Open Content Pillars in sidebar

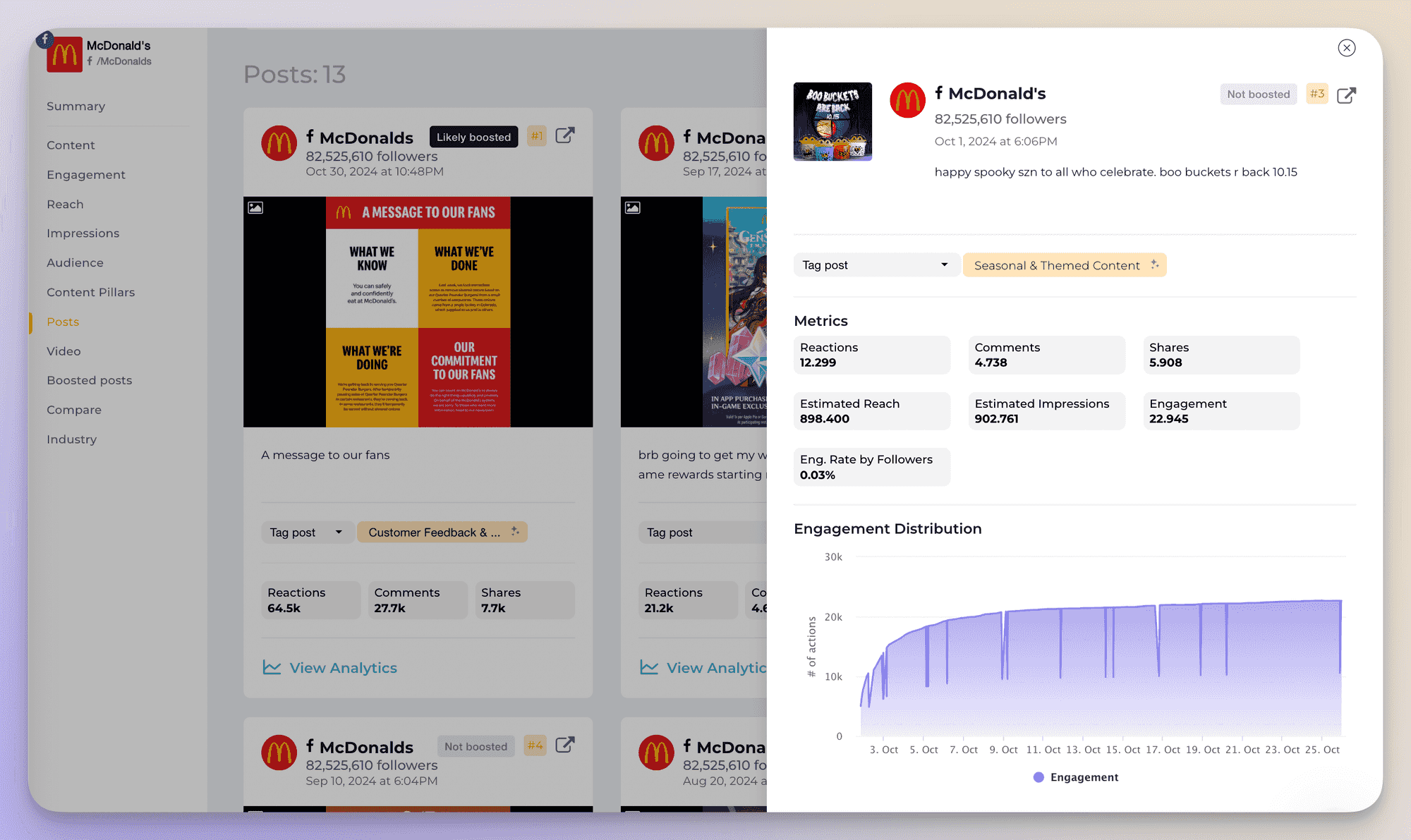90,293
